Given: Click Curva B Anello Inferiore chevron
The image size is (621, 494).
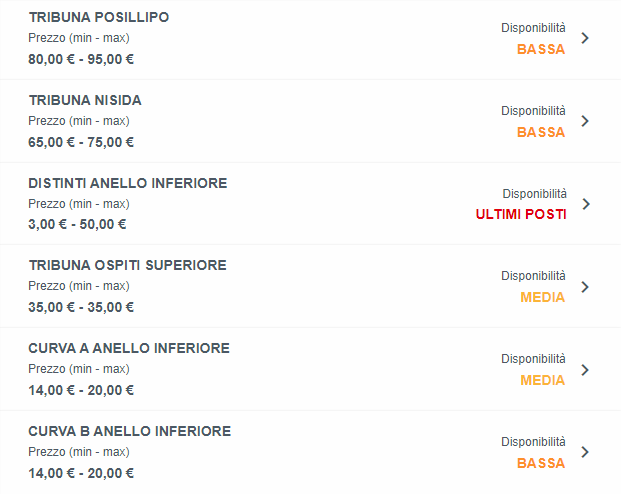Looking at the screenshot, I should coord(585,452).
